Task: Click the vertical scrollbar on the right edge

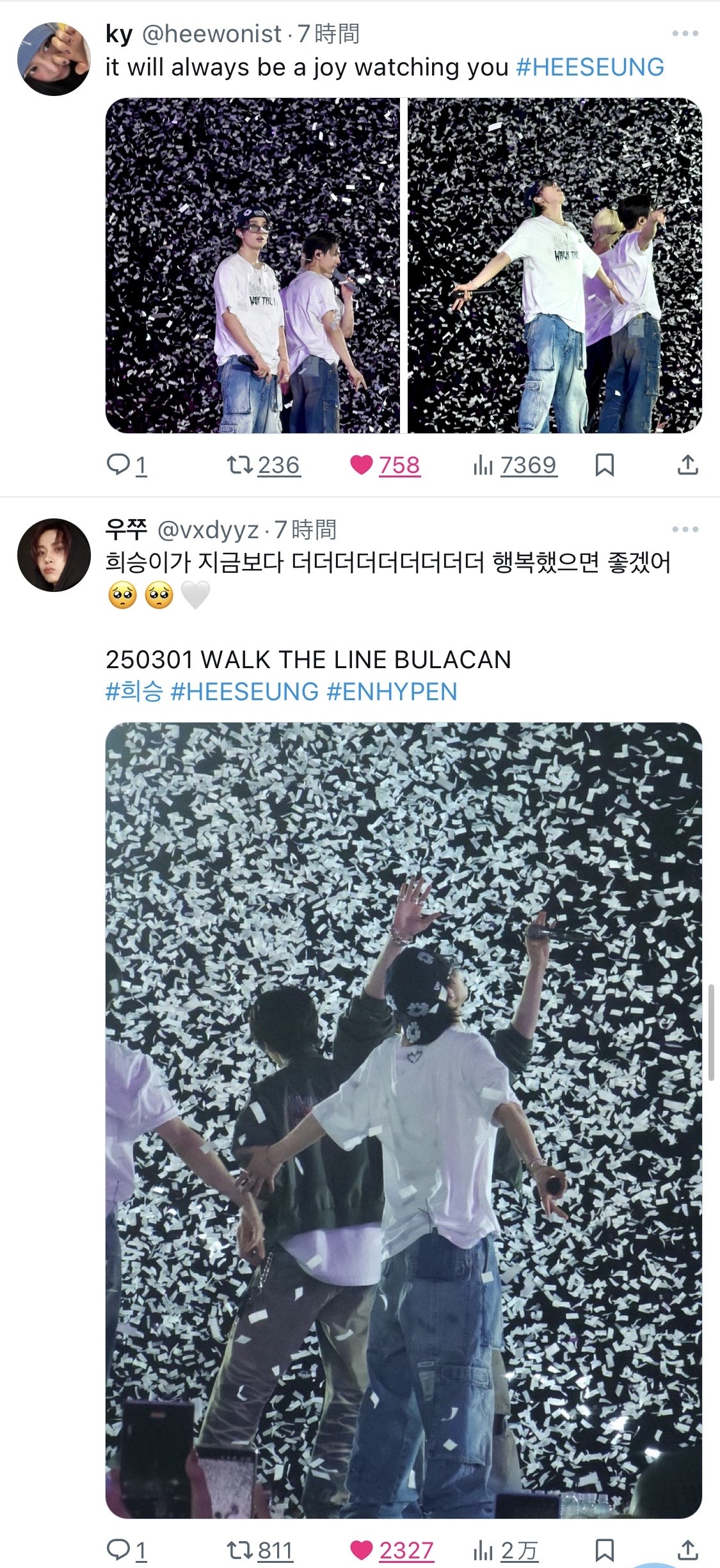Action: click(711, 1033)
